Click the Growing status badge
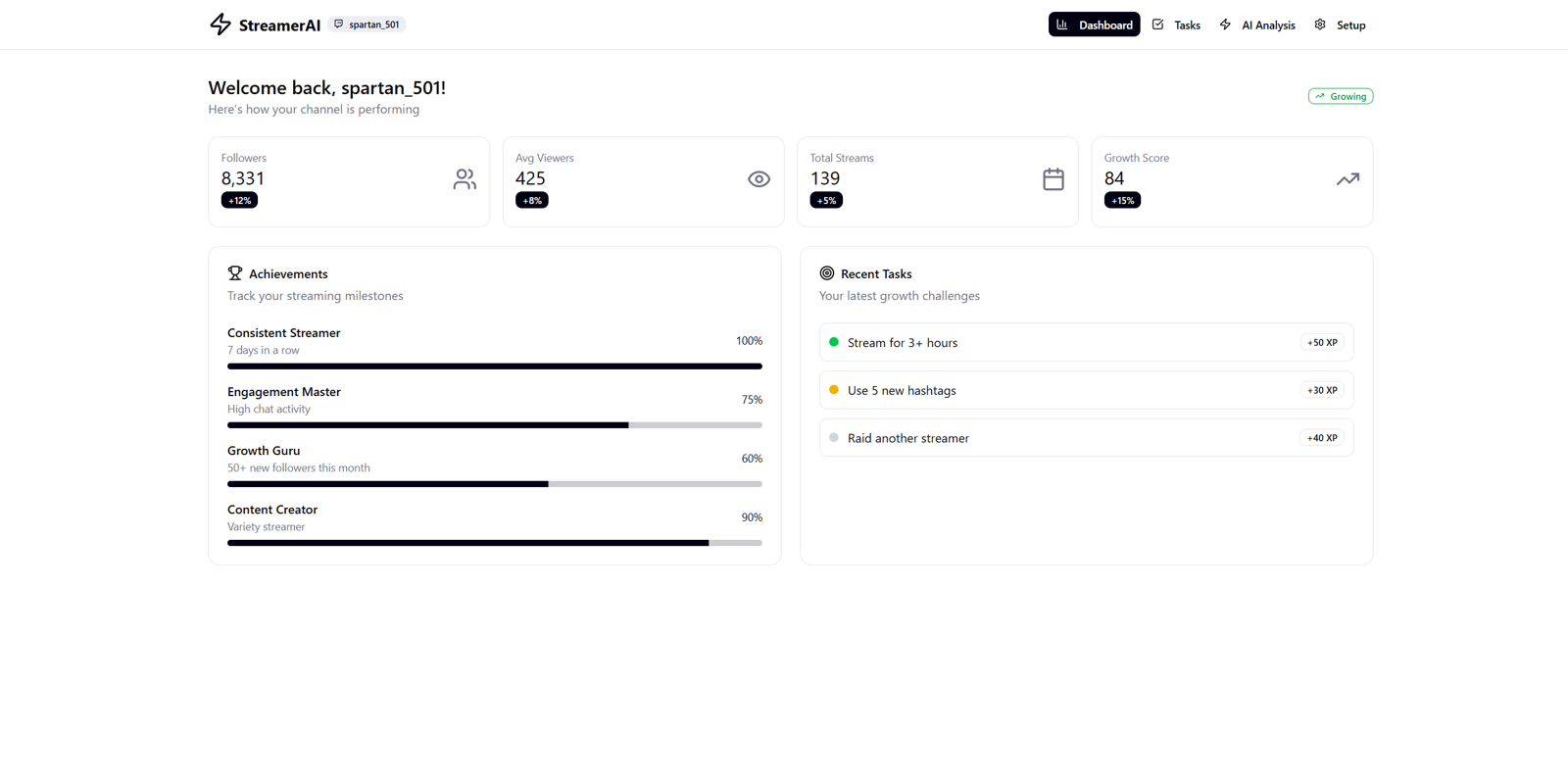 1340,96
